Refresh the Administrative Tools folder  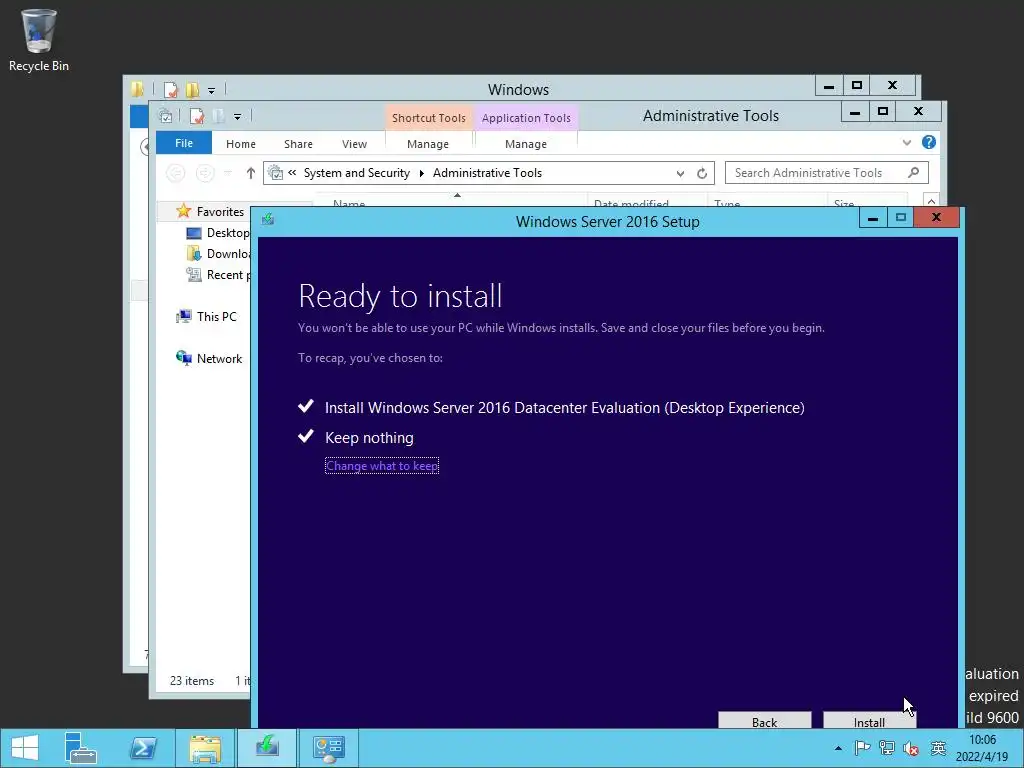point(702,173)
